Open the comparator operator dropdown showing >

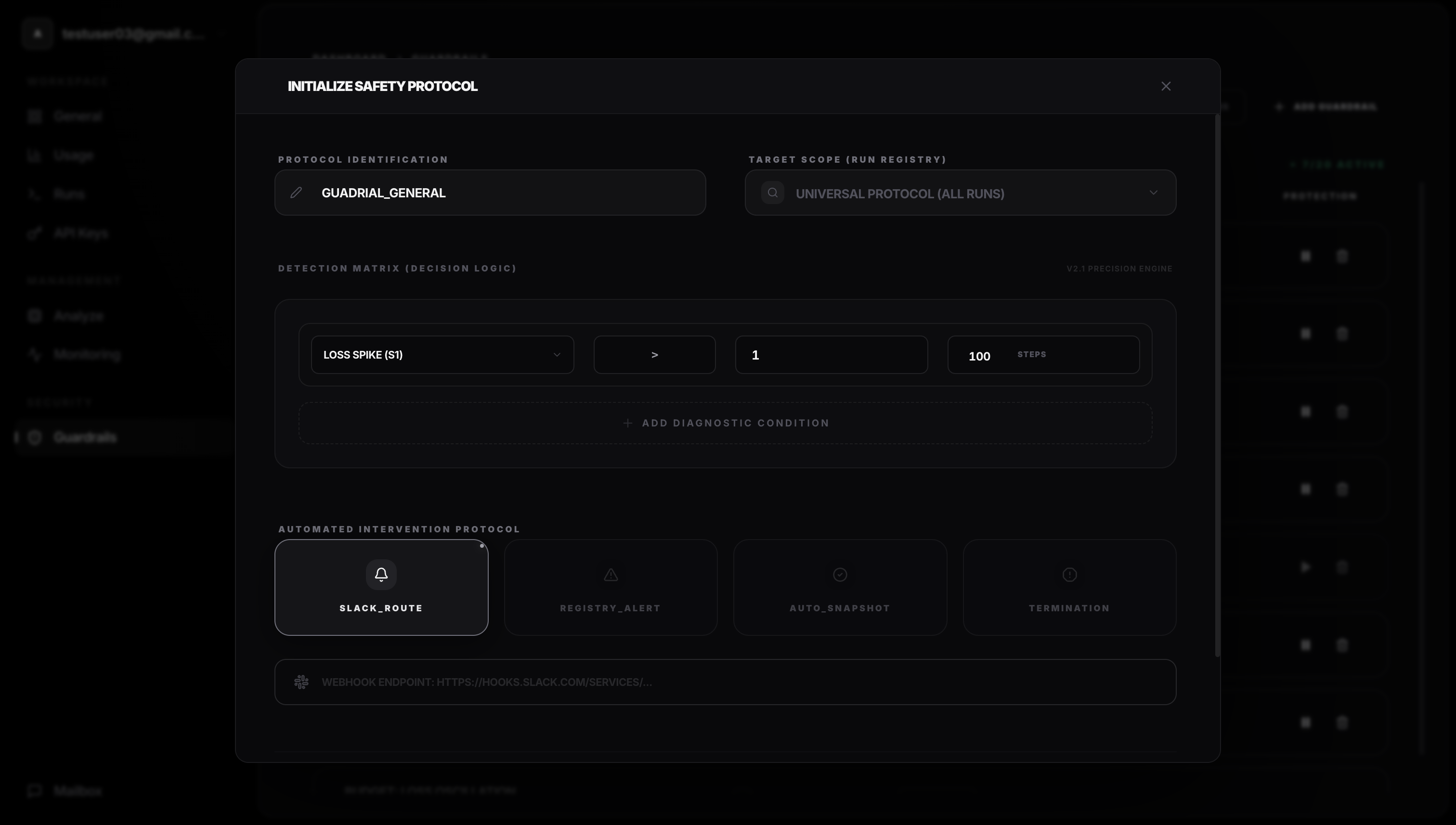pos(655,355)
